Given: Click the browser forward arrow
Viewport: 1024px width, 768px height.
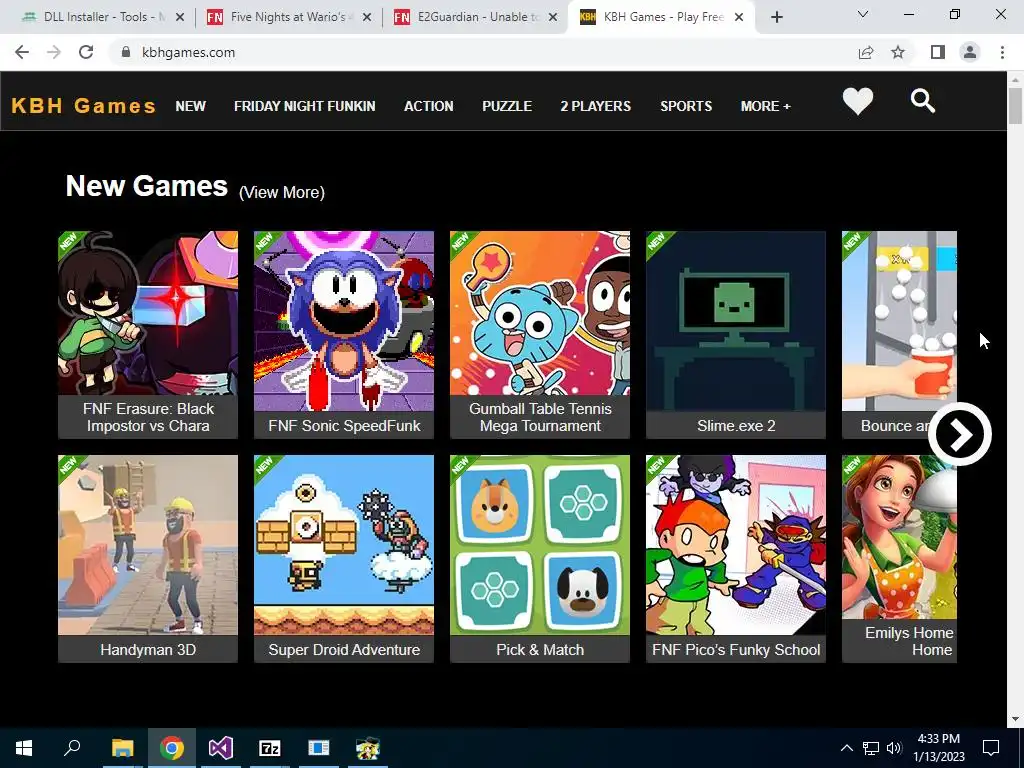Looking at the screenshot, I should (x=54, y=52).
